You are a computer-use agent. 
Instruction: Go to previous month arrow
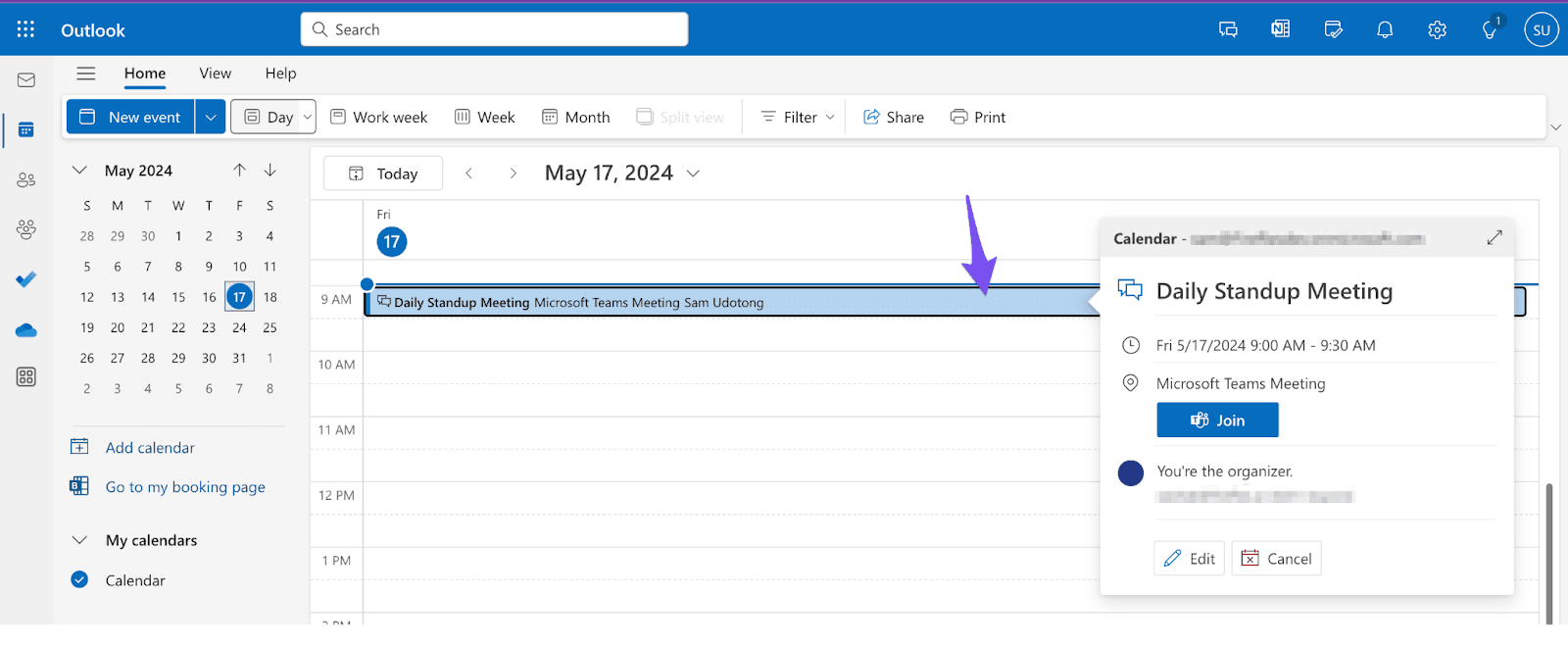pyautogui.click(x=239, y=171)
